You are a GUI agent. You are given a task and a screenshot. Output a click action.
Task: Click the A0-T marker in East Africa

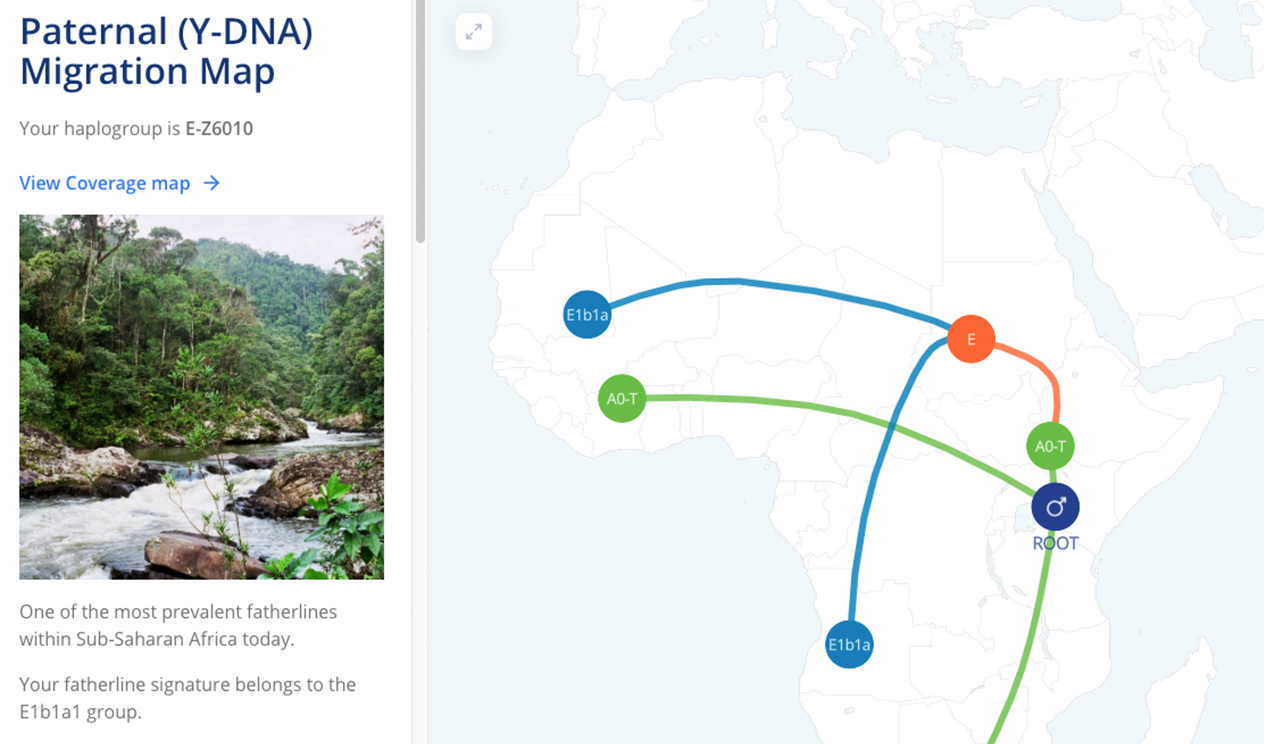[1049, 446]
